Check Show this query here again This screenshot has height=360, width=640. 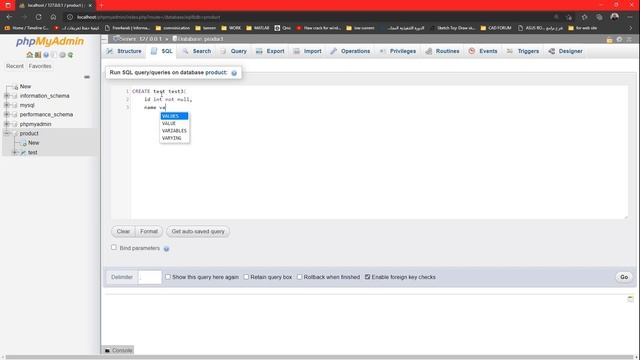[x=168, y=277]
